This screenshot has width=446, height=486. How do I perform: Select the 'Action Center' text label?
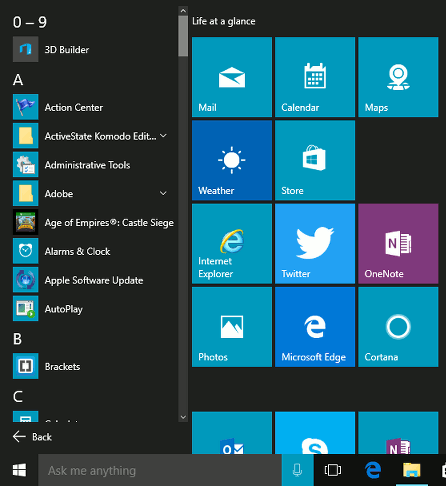(x=74, y=107)
